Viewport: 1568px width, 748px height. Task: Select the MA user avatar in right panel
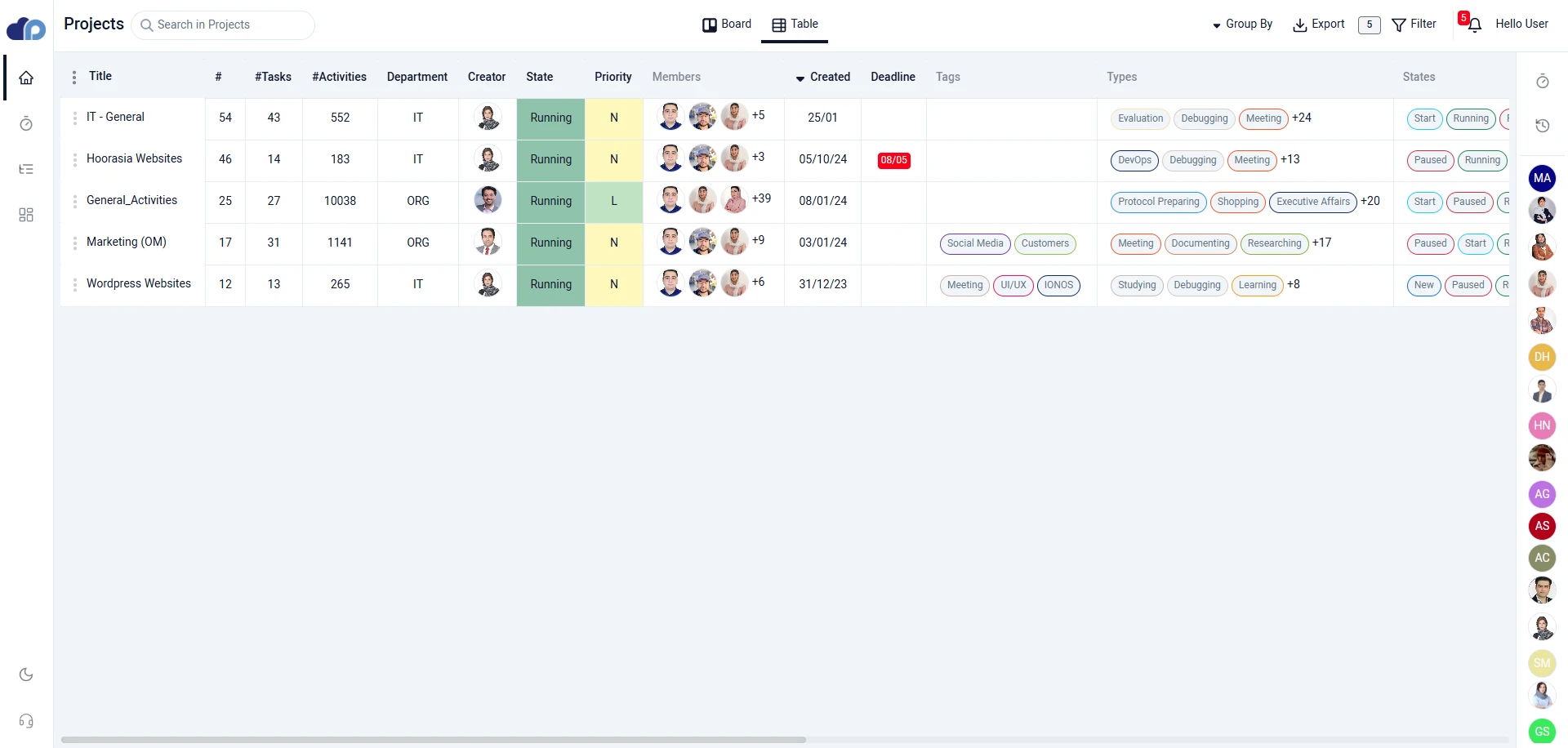[x=1542, y=178]
